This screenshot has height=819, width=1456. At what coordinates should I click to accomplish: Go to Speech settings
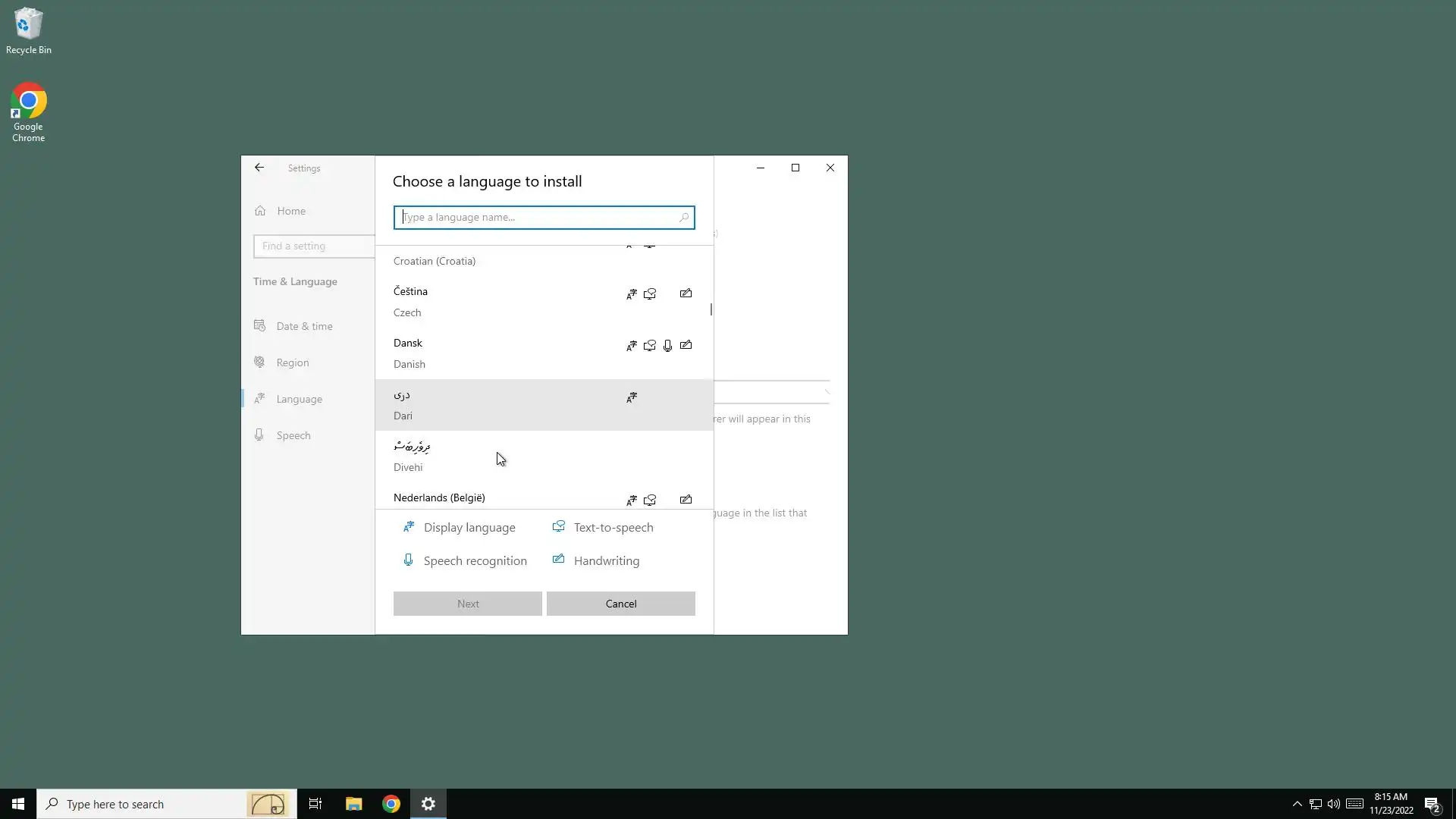point(293,435)
